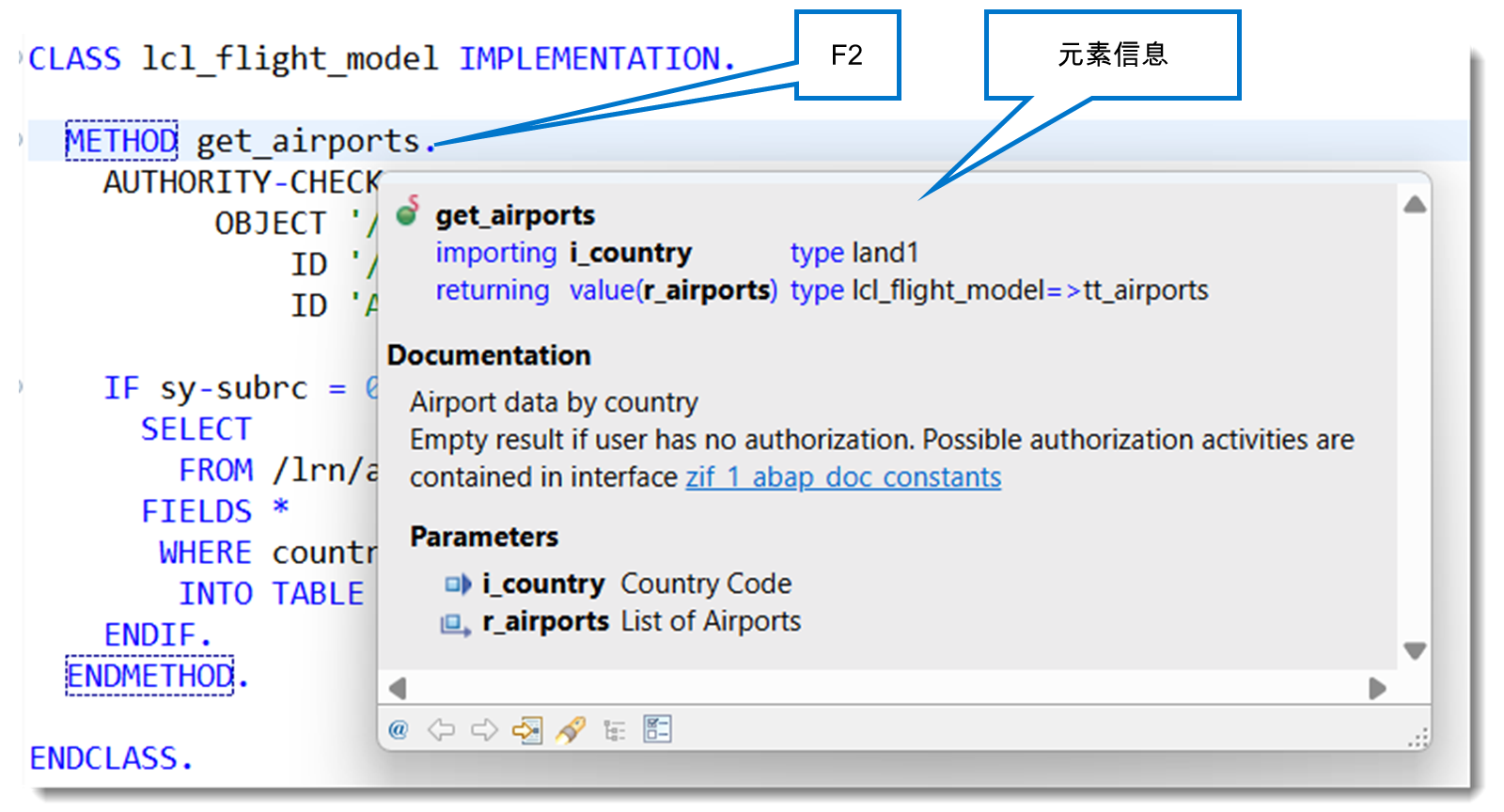1504x812 pixels.
Task: Click the popup scroll right arrow
Action: tap(1377, 689)
